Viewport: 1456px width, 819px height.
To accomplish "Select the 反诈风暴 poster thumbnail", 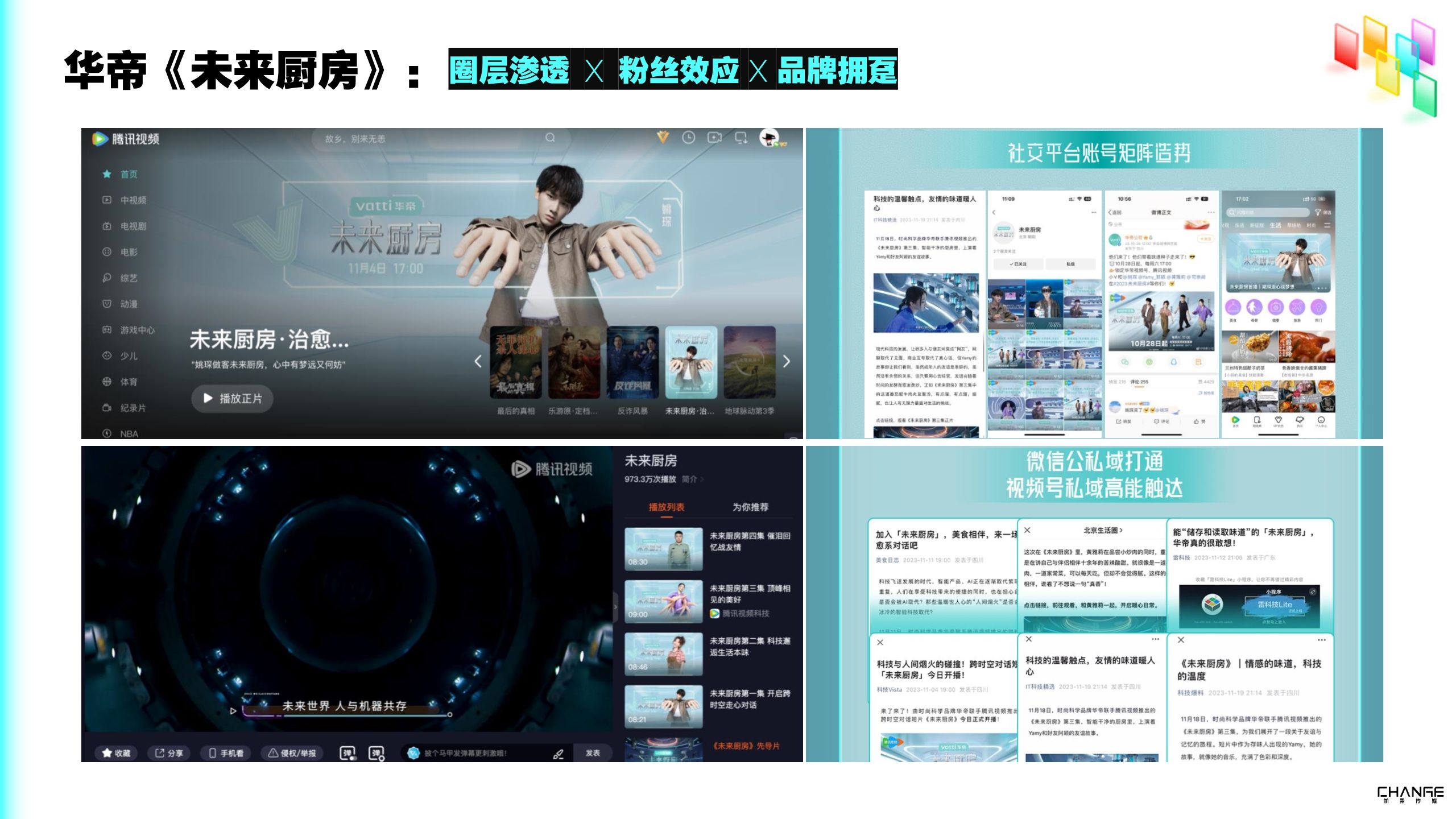I will [x=632, y=362].
